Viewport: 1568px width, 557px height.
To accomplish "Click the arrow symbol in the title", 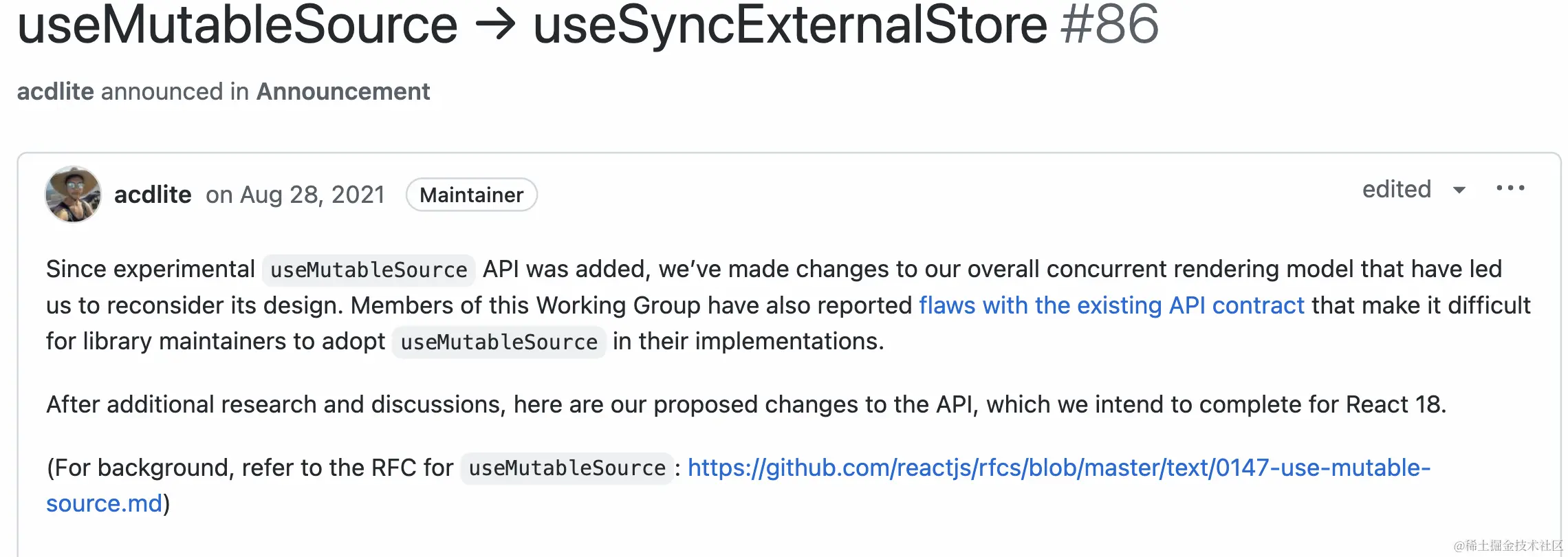I will pyautogui.click(x=495, y=25).
